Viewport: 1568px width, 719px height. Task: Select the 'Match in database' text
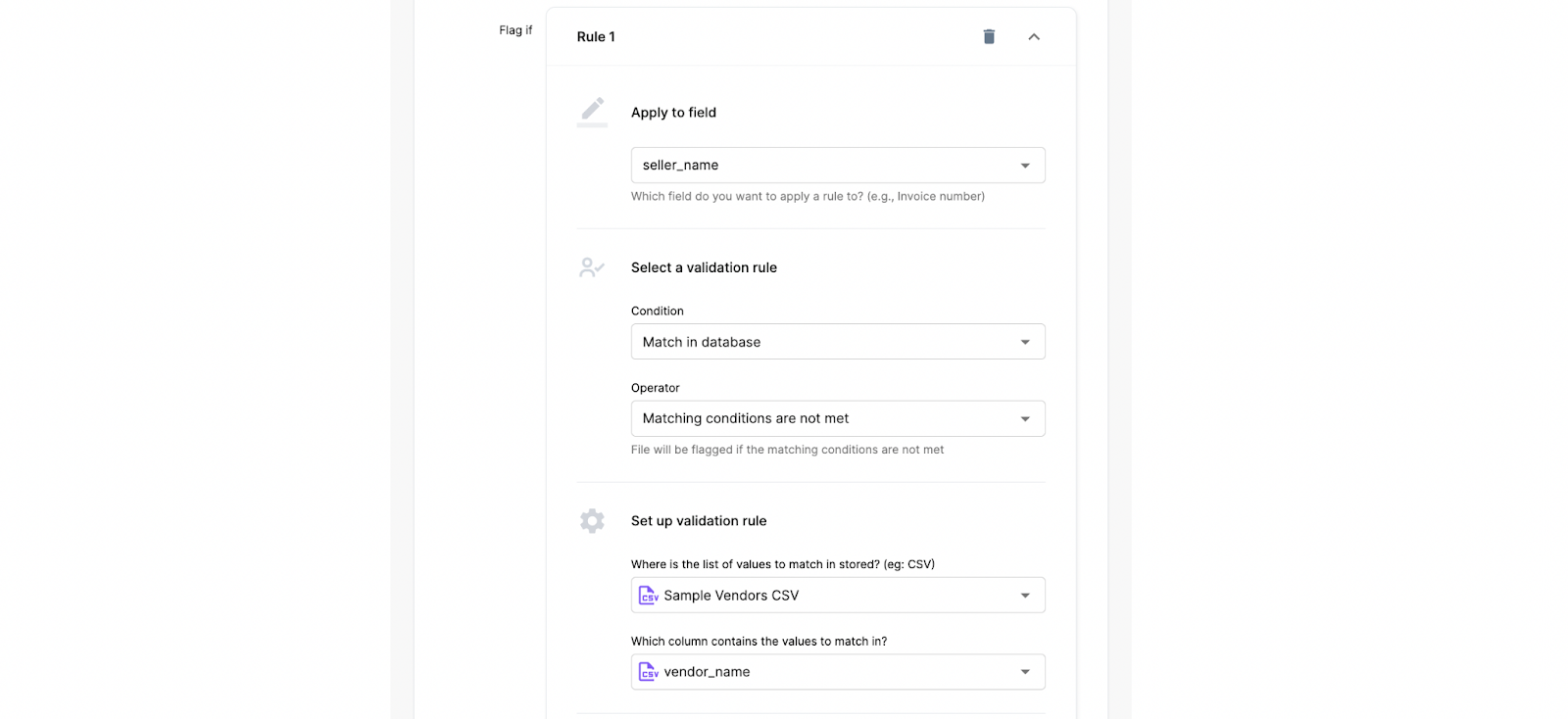tap(702, 342)
